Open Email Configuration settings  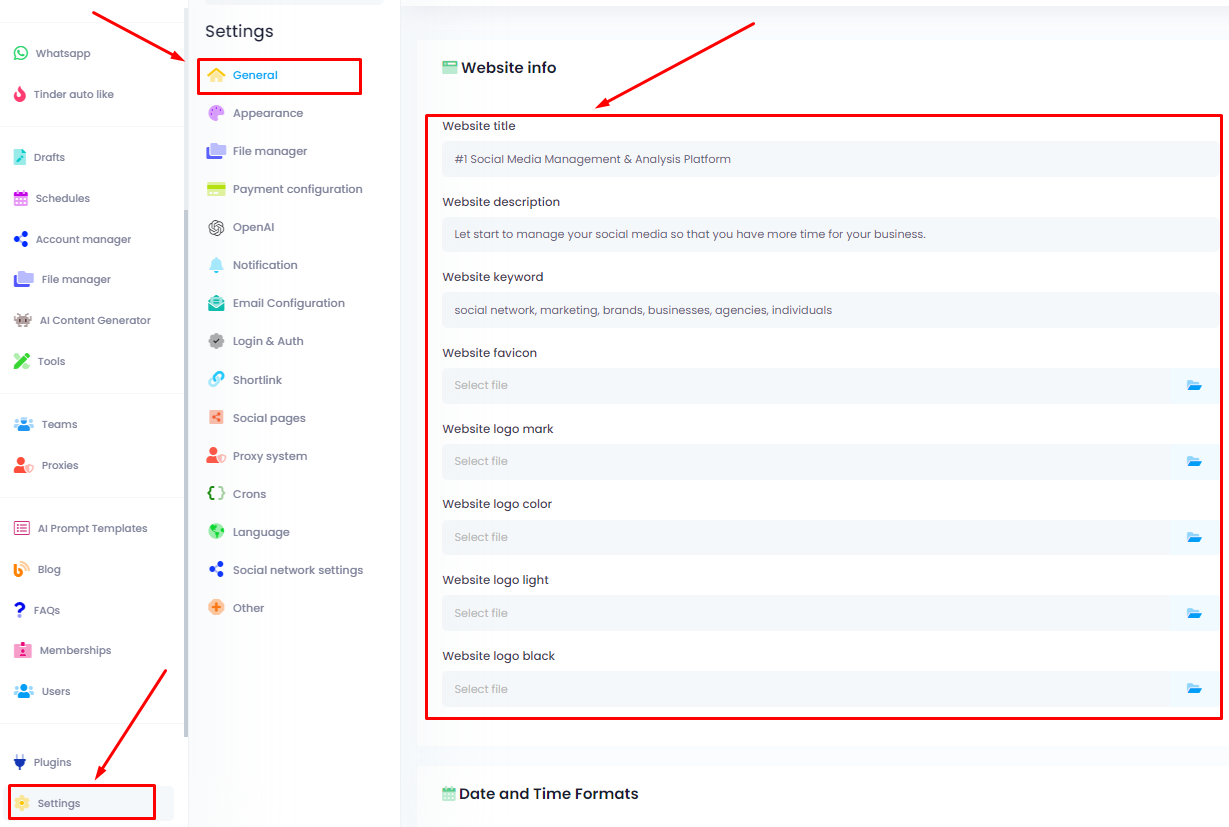click(288, 303)
